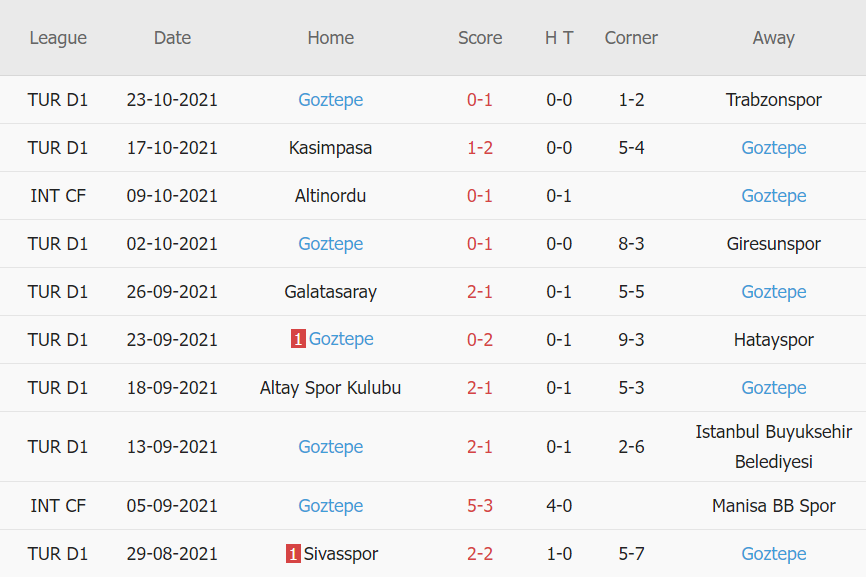This screenshot has width=866, height=577.
Task: Click Hatayspor away team name
Action: 773,340
